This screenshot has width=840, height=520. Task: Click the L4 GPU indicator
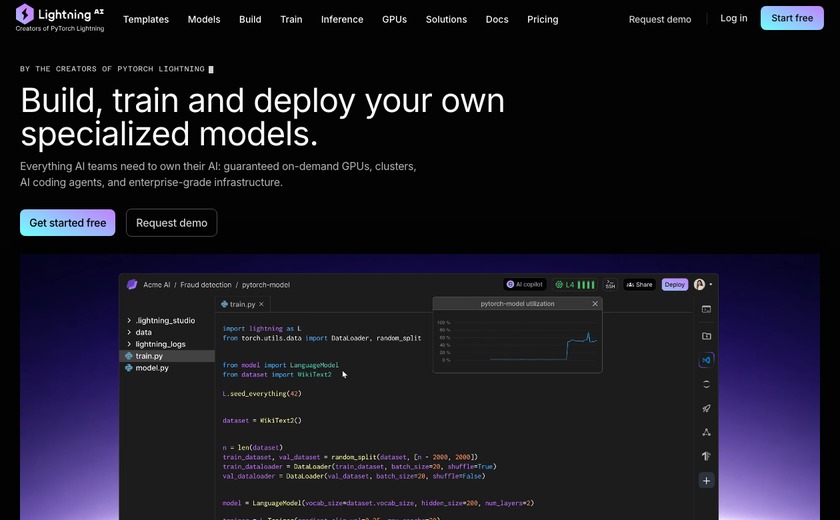[575, 284]
